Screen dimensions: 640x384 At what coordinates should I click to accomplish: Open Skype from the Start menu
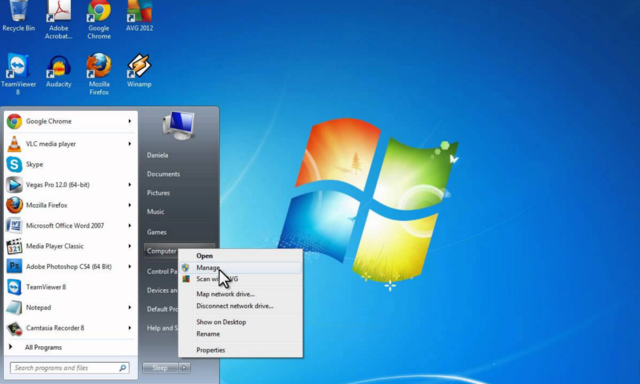click(70, 164)
